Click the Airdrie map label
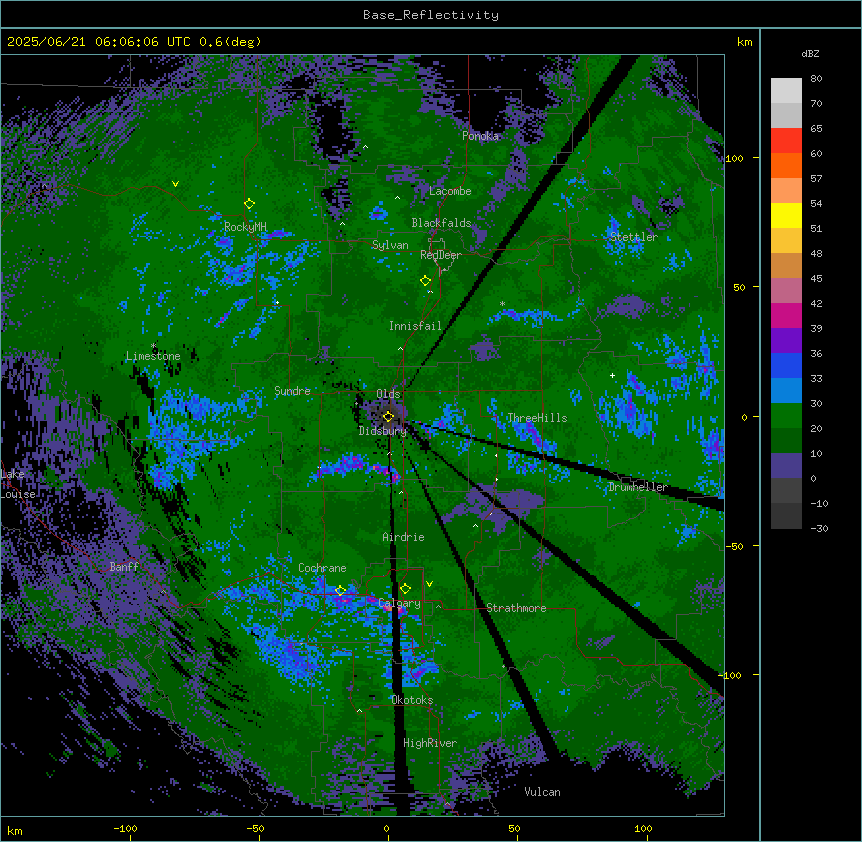This screenshot has height=842, width=862. point(404,537)
